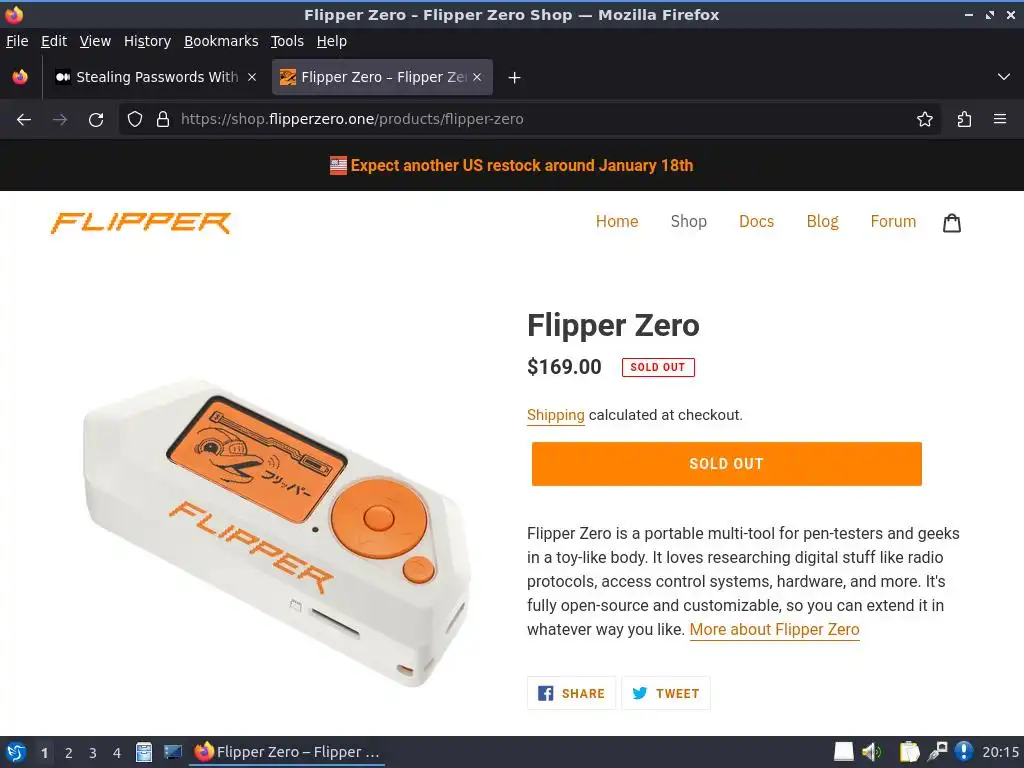Open a new tab with plus button
The height and width of the screenshot is (768, 1024).
[514, 78]
